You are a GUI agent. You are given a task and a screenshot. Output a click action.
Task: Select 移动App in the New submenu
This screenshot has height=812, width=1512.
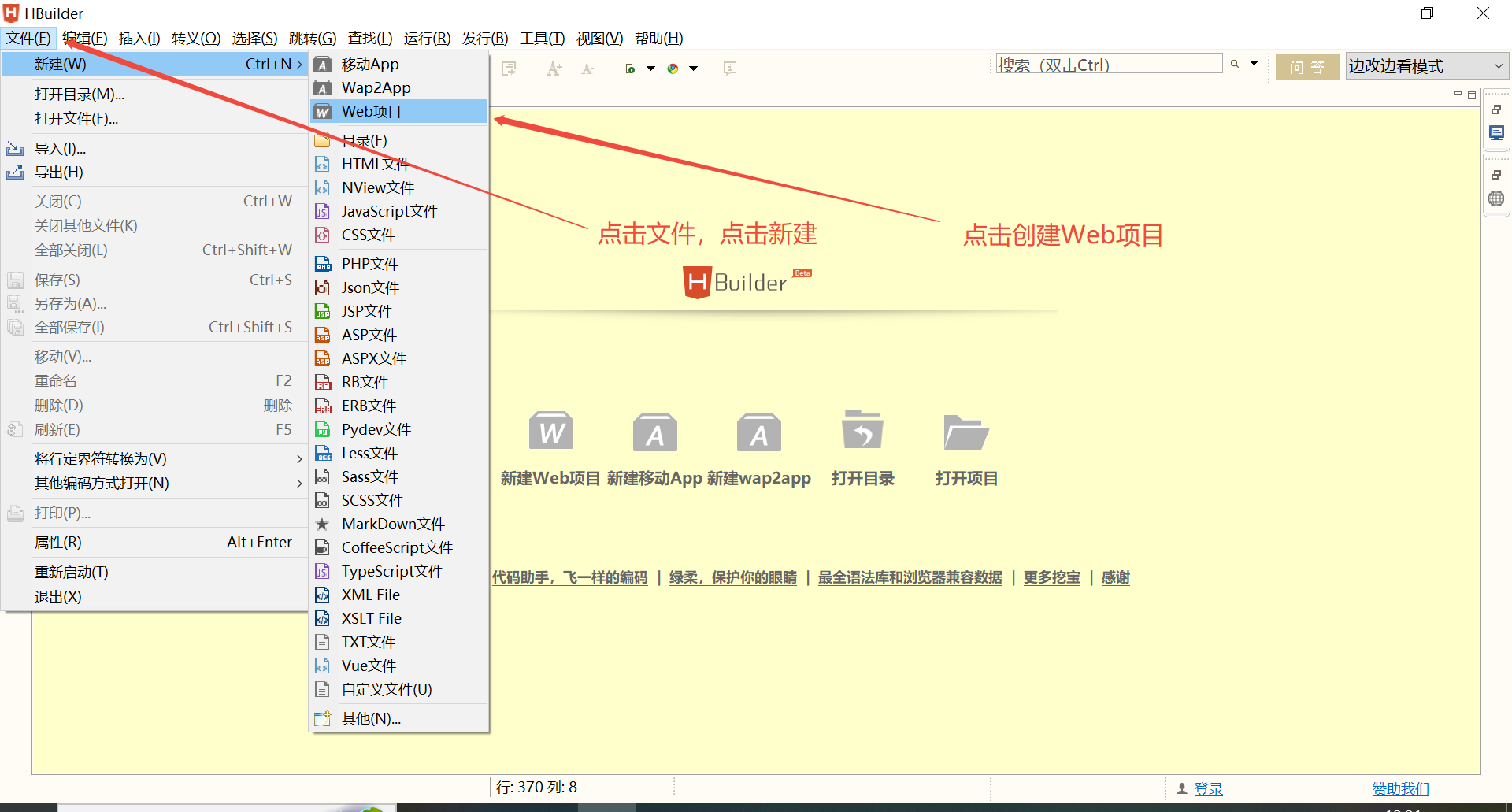pyautogui.click(x=399, y=64)
